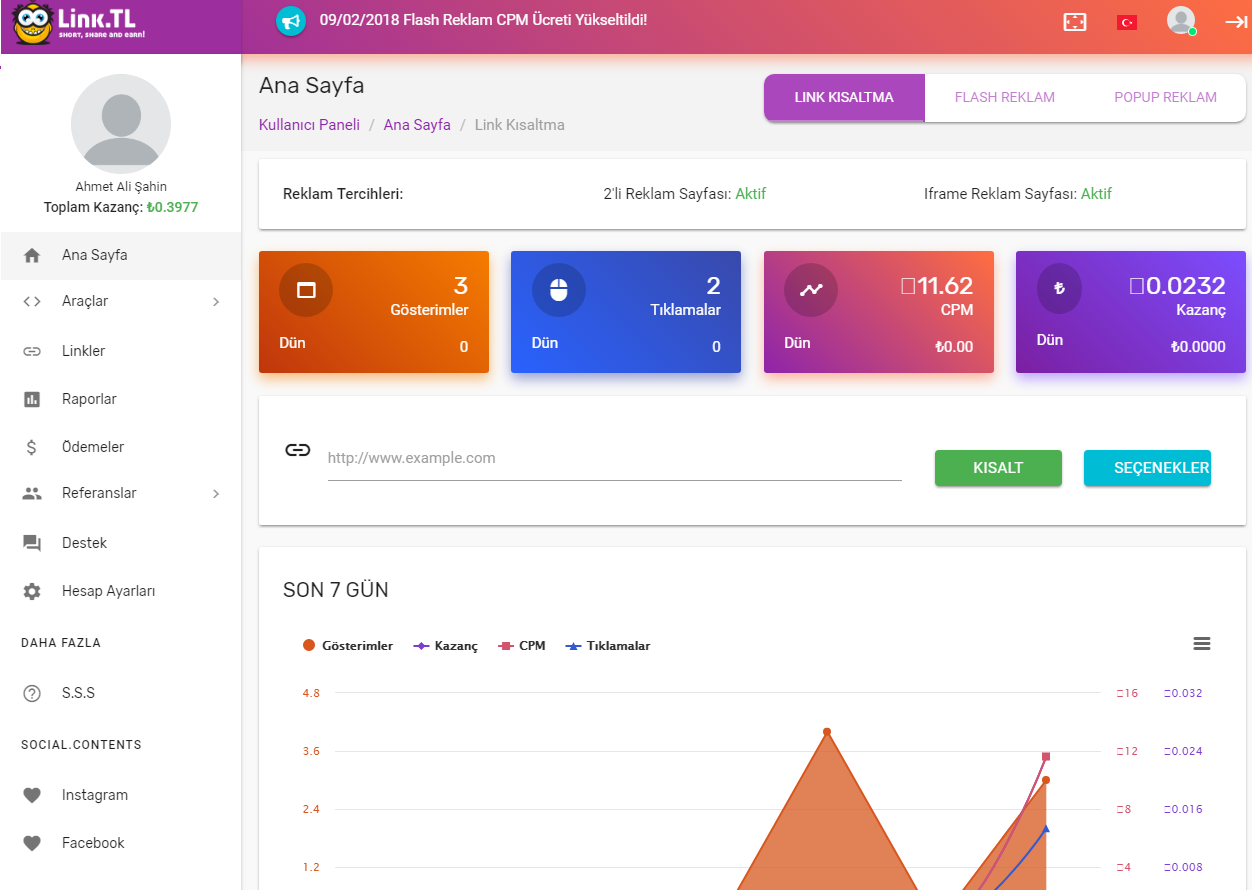Open the chart hamburger menu icon

[x=1202, y=644]
